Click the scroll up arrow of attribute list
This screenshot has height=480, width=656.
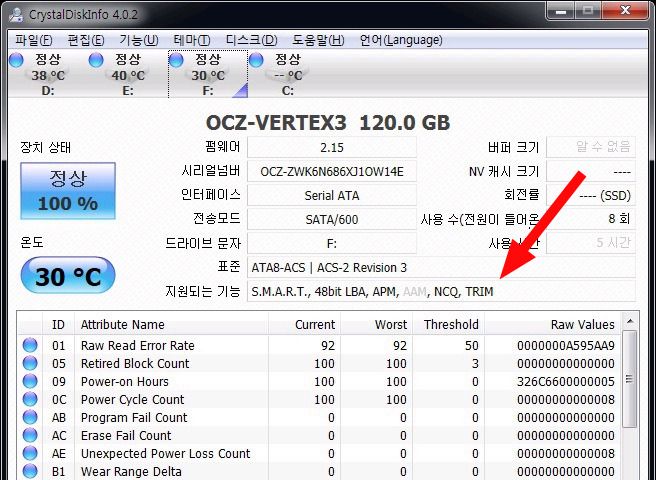630,322
